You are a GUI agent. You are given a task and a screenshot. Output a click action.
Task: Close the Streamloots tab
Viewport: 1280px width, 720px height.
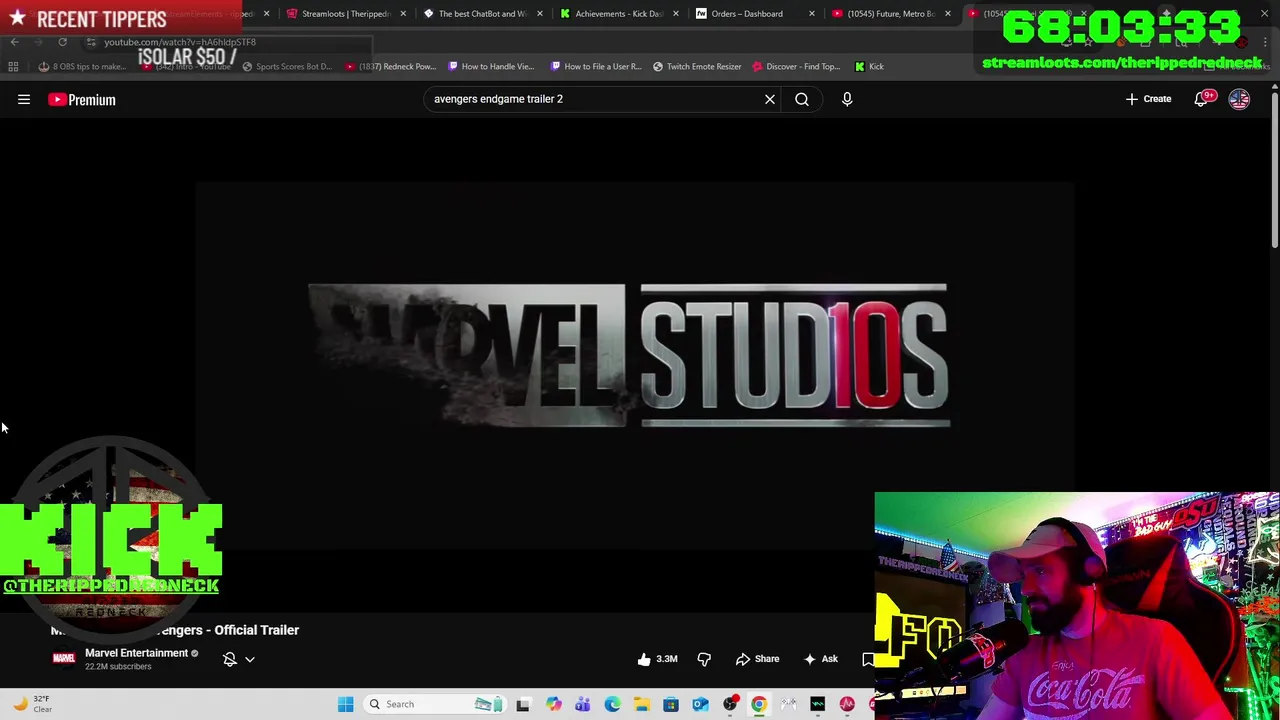click(x=404, y=14)
